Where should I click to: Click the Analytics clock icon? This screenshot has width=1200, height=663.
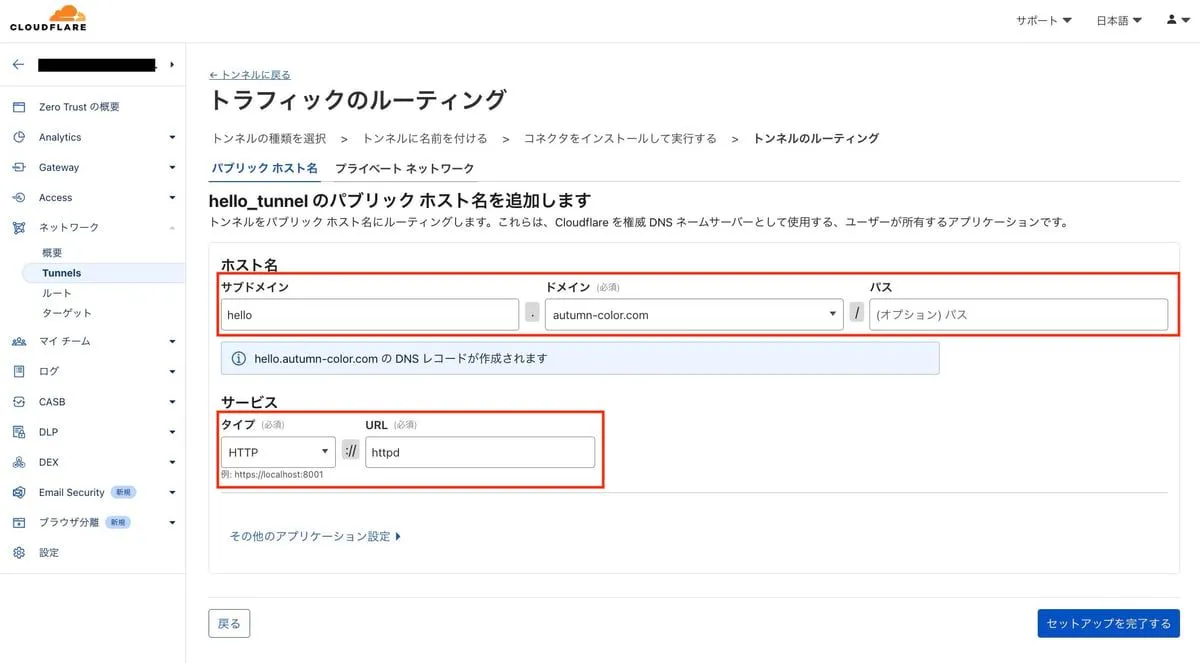(x=19, y=137)
